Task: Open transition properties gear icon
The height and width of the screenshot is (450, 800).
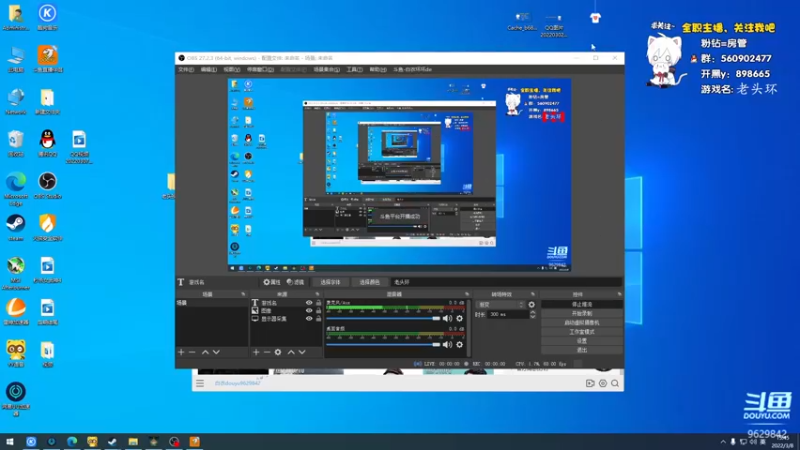Action: coord(532,305)
